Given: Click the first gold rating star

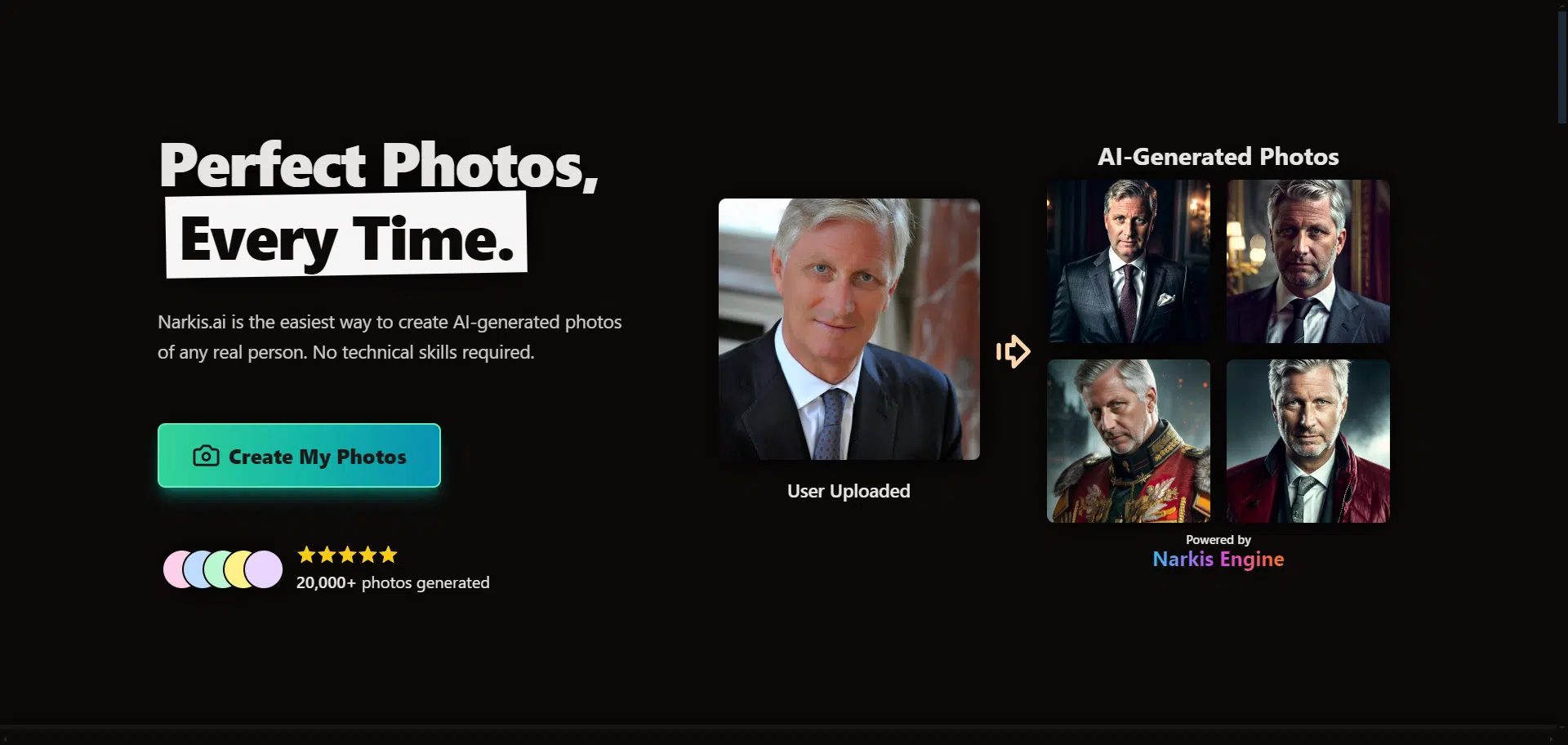Looking at the screenshot, I should pyautogui.click(x=306, y=555).
